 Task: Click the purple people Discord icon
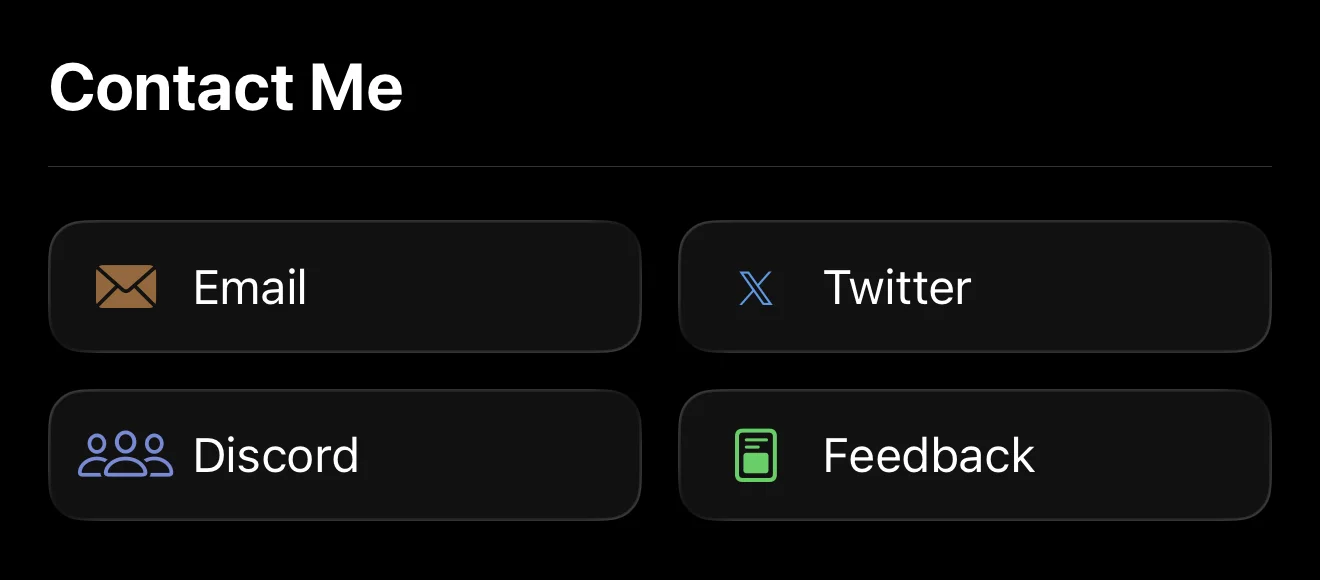(x=126, y=455)
